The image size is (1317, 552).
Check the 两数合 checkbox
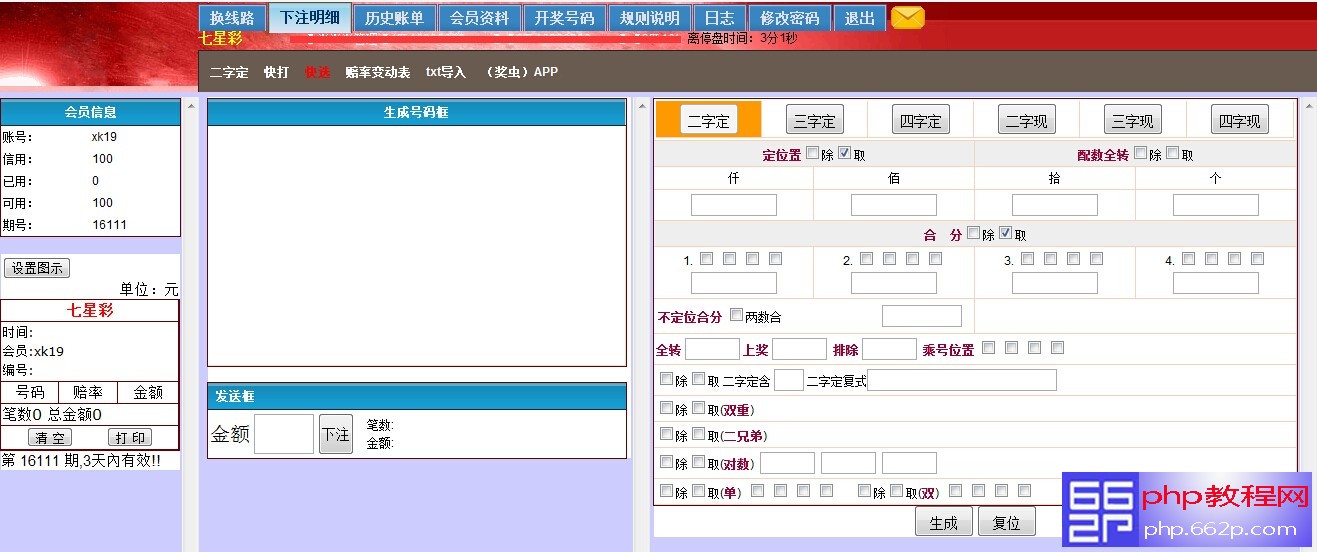tap(736, 315)
